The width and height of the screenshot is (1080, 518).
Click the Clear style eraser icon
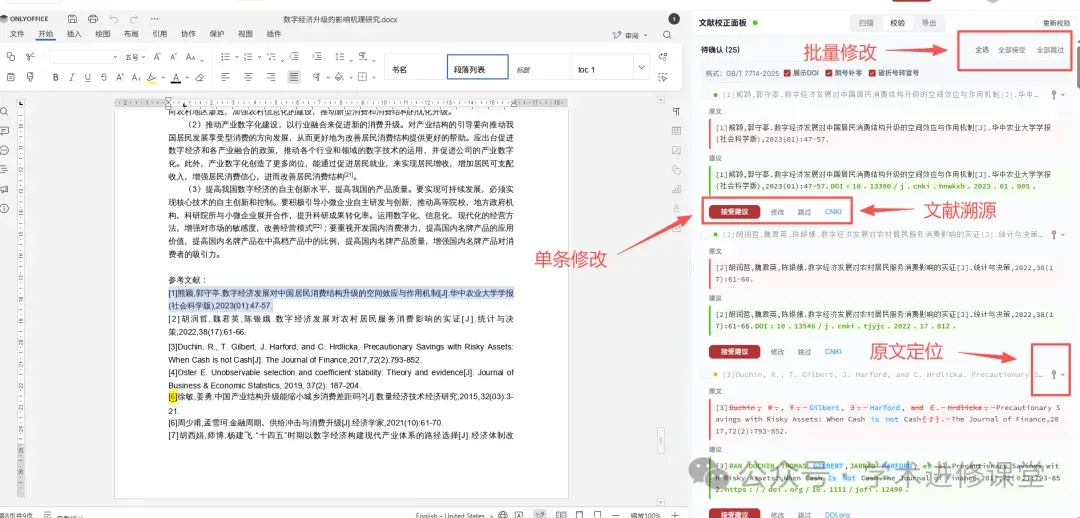(x=200, y=77)
